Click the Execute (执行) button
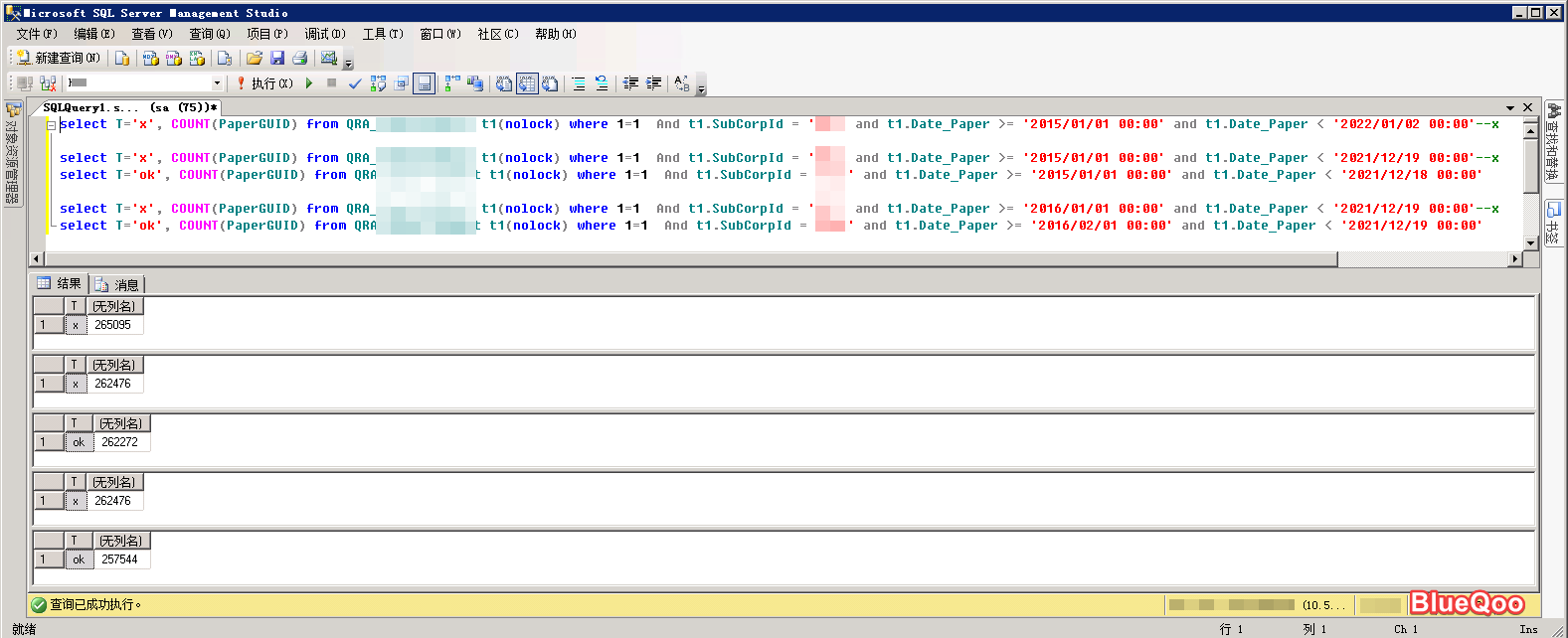Image resolution: width=1568 pixels, height=638 pixels. [x=263, y=83]
